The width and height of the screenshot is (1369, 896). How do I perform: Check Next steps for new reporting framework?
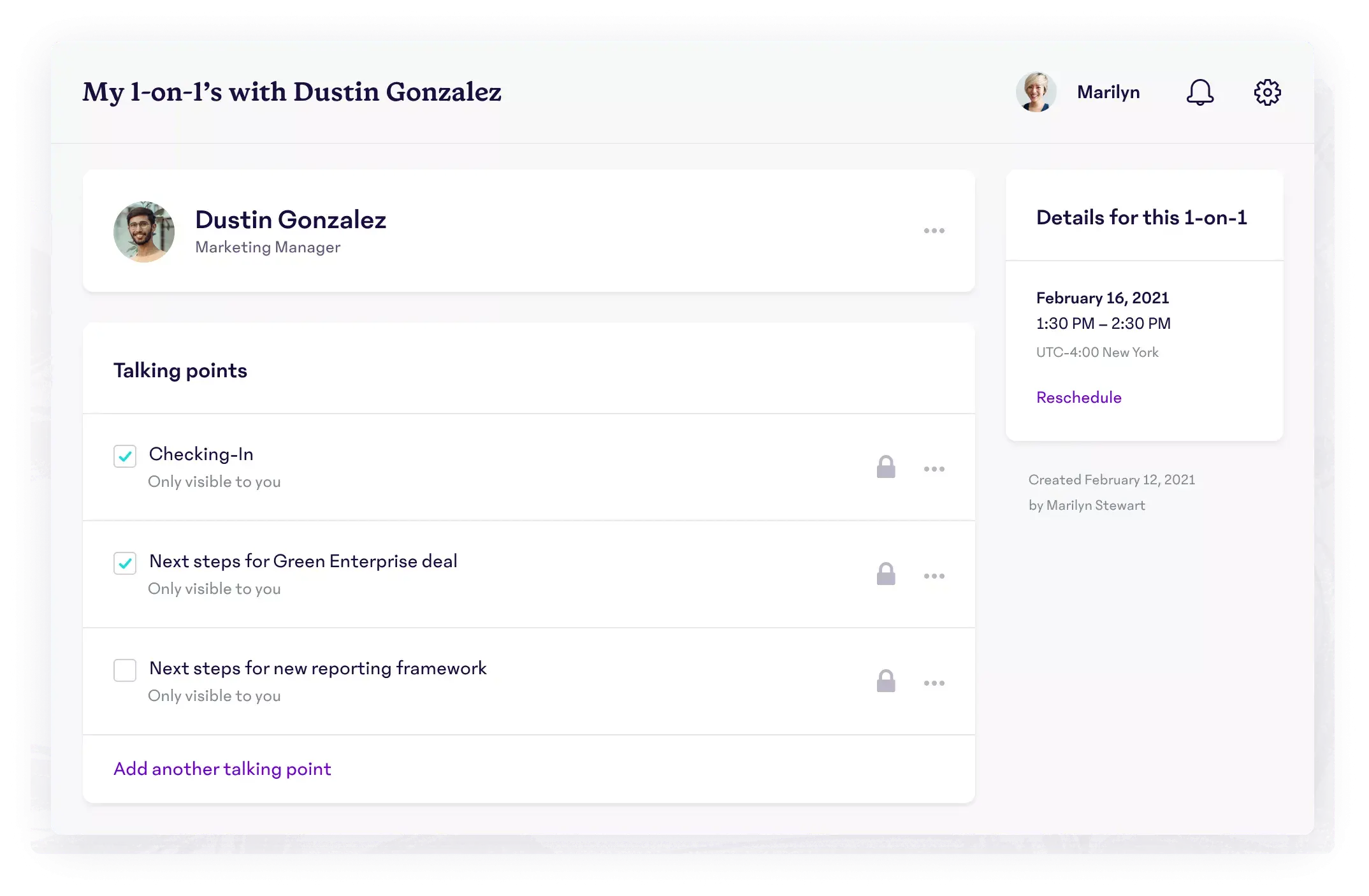[125, 670]
